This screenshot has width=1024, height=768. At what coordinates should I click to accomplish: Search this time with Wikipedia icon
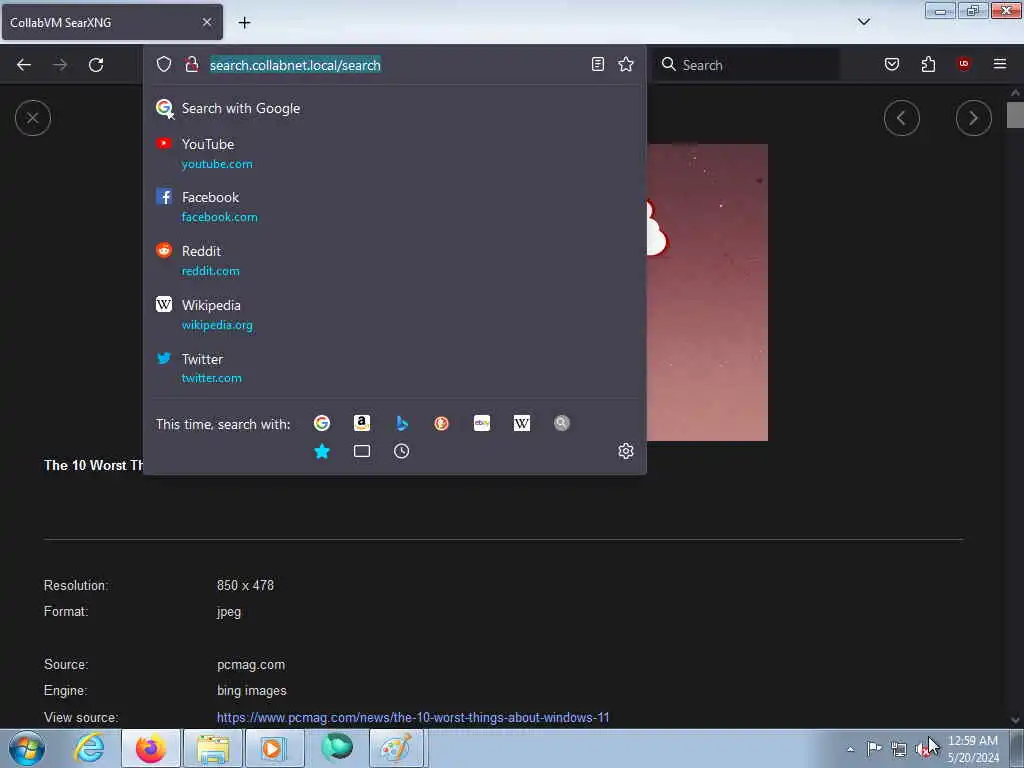coord(522,423)
